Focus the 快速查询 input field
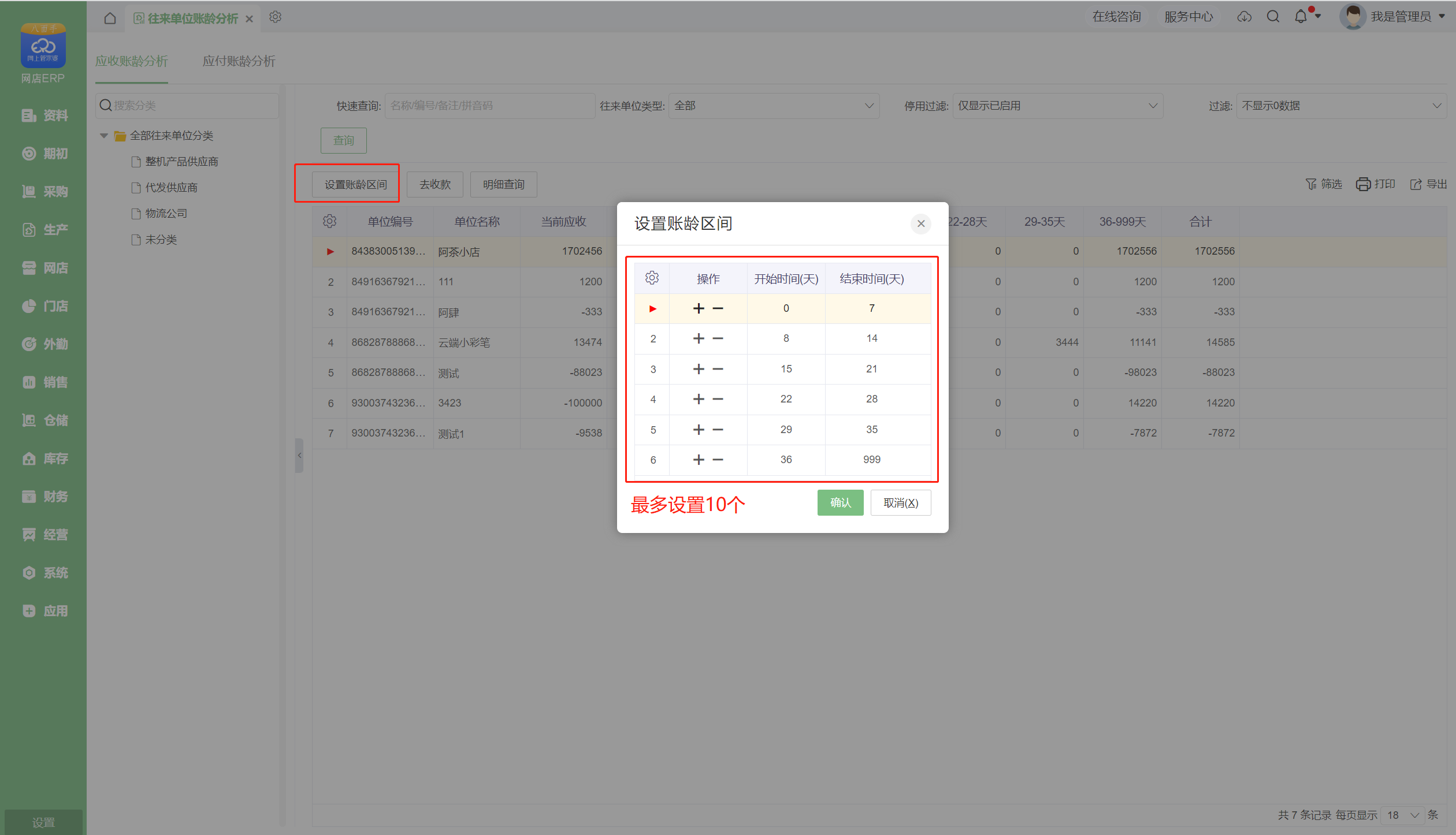Viewport: 1456px width, 835px height. pyautogui.click(x=490, y=106)
